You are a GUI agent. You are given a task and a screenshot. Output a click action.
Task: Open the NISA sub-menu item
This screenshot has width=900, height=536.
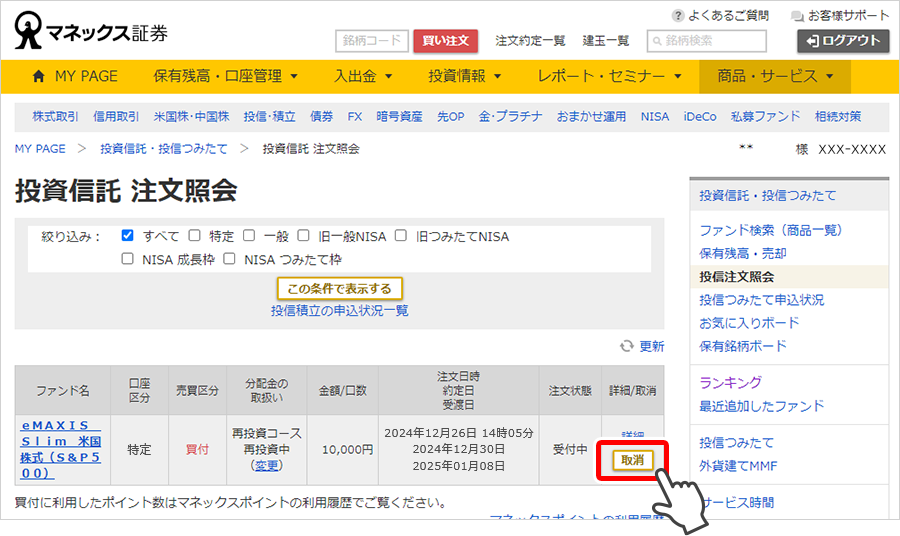click(655, 116)
